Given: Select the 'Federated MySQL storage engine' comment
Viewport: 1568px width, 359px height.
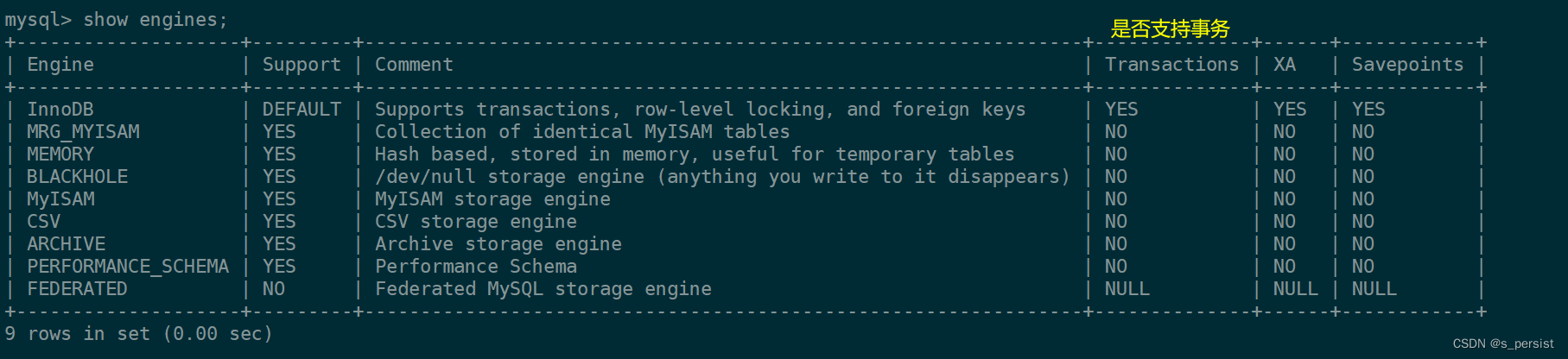Looking at the screenshot, I should (543, 289).
